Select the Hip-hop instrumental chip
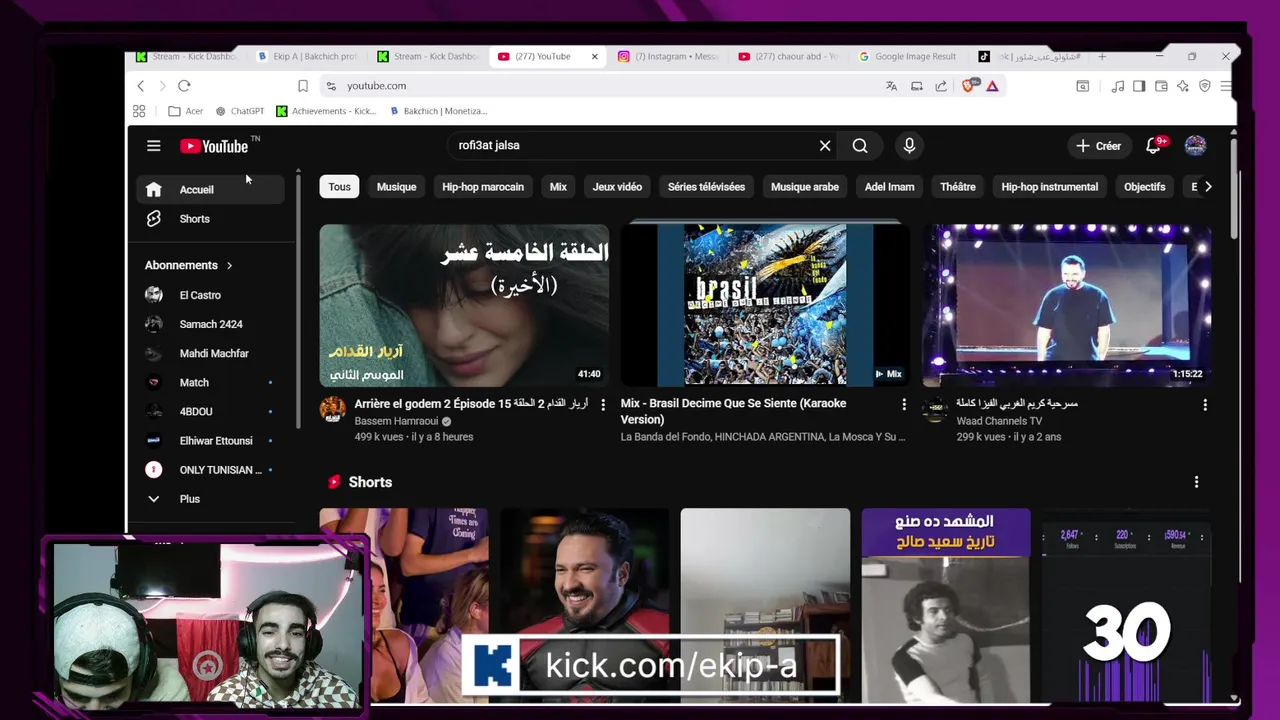 1049,187
